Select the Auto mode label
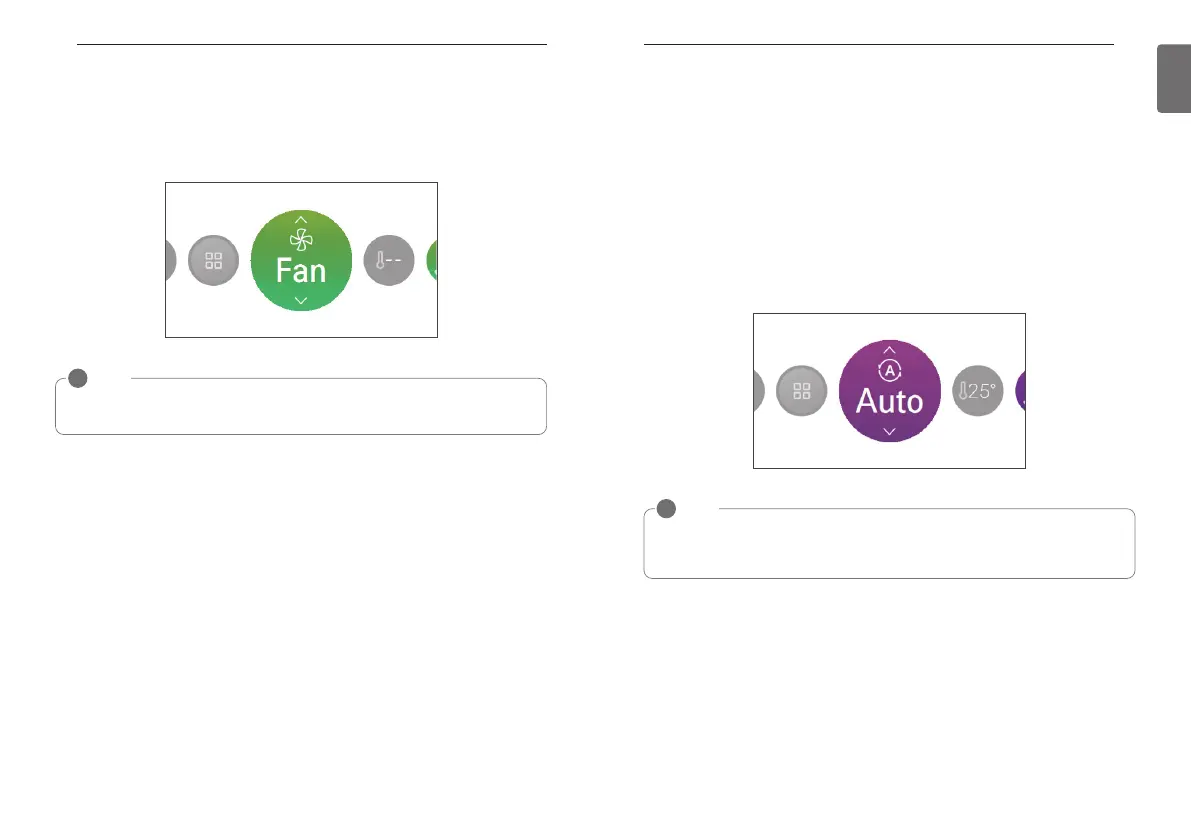 [x=889, y=401]
